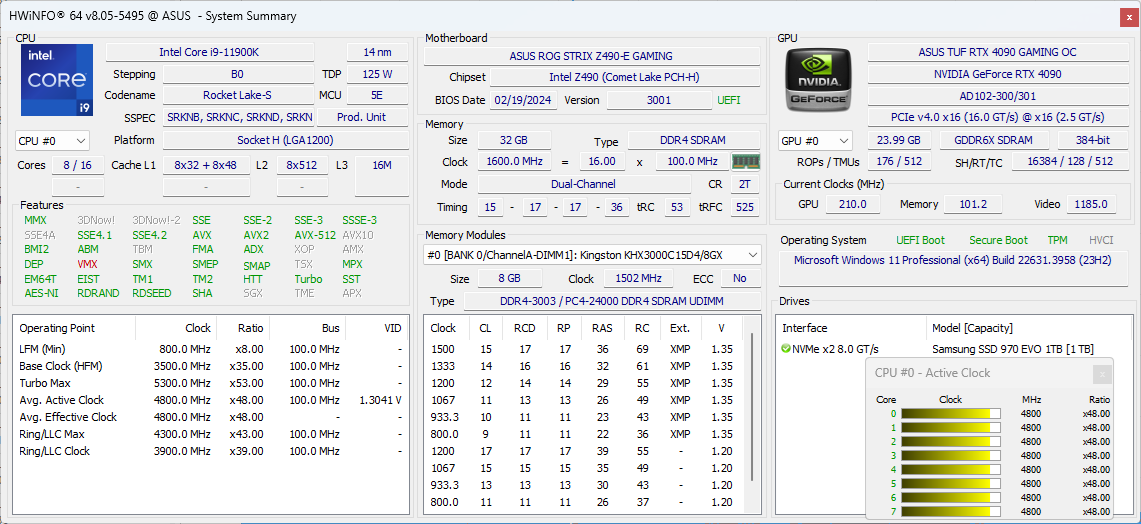Click the BIOS date 02/19/2024 field
Viewport: 1141px width, 524px height.
click(x=524, y=100)
